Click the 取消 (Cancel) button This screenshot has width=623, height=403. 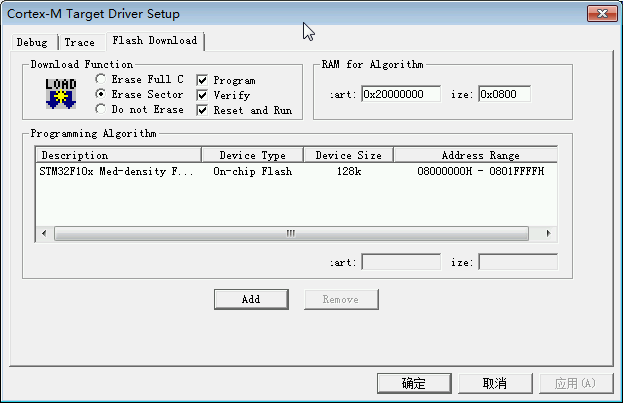[495, 384]
